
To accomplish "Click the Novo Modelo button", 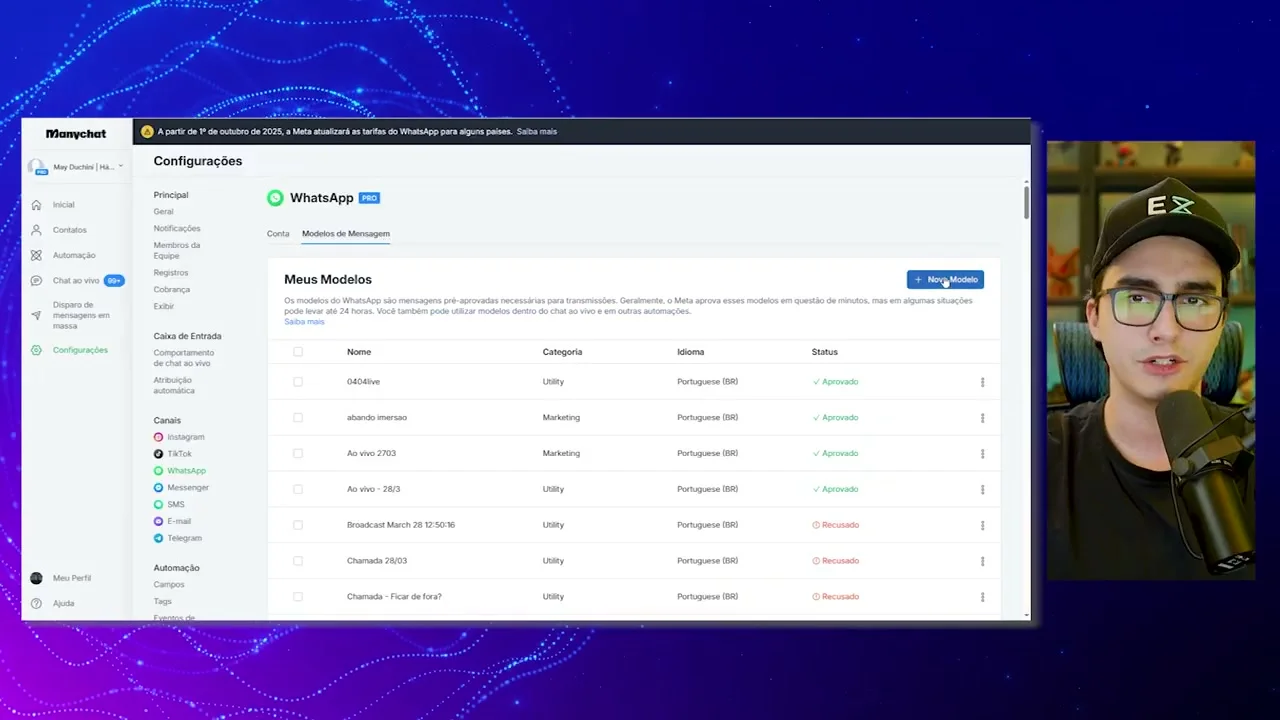I will pyautogui.click(x=945, y=280).
